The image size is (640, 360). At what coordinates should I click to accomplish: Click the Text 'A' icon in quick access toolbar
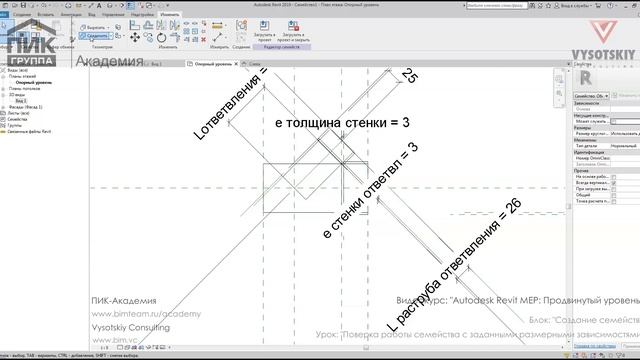pyautogui.click(x=99, y=5)
